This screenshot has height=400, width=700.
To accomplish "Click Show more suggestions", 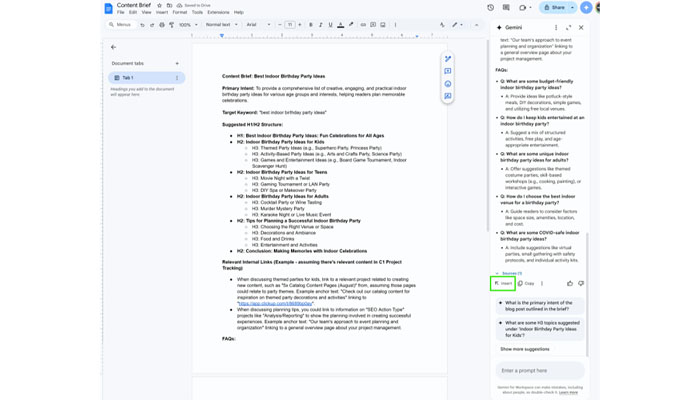I will (x=525, y=349).
